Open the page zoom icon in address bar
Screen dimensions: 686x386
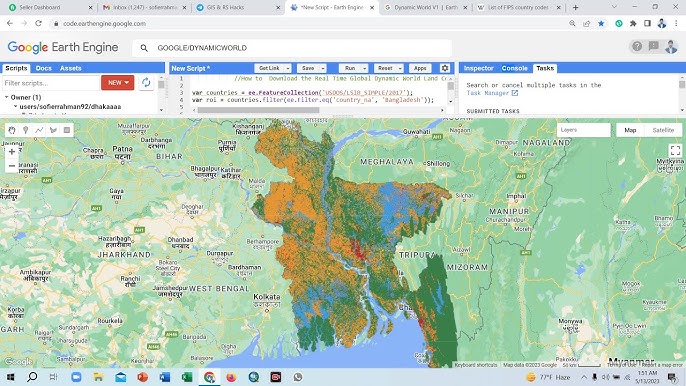[572, 24]
